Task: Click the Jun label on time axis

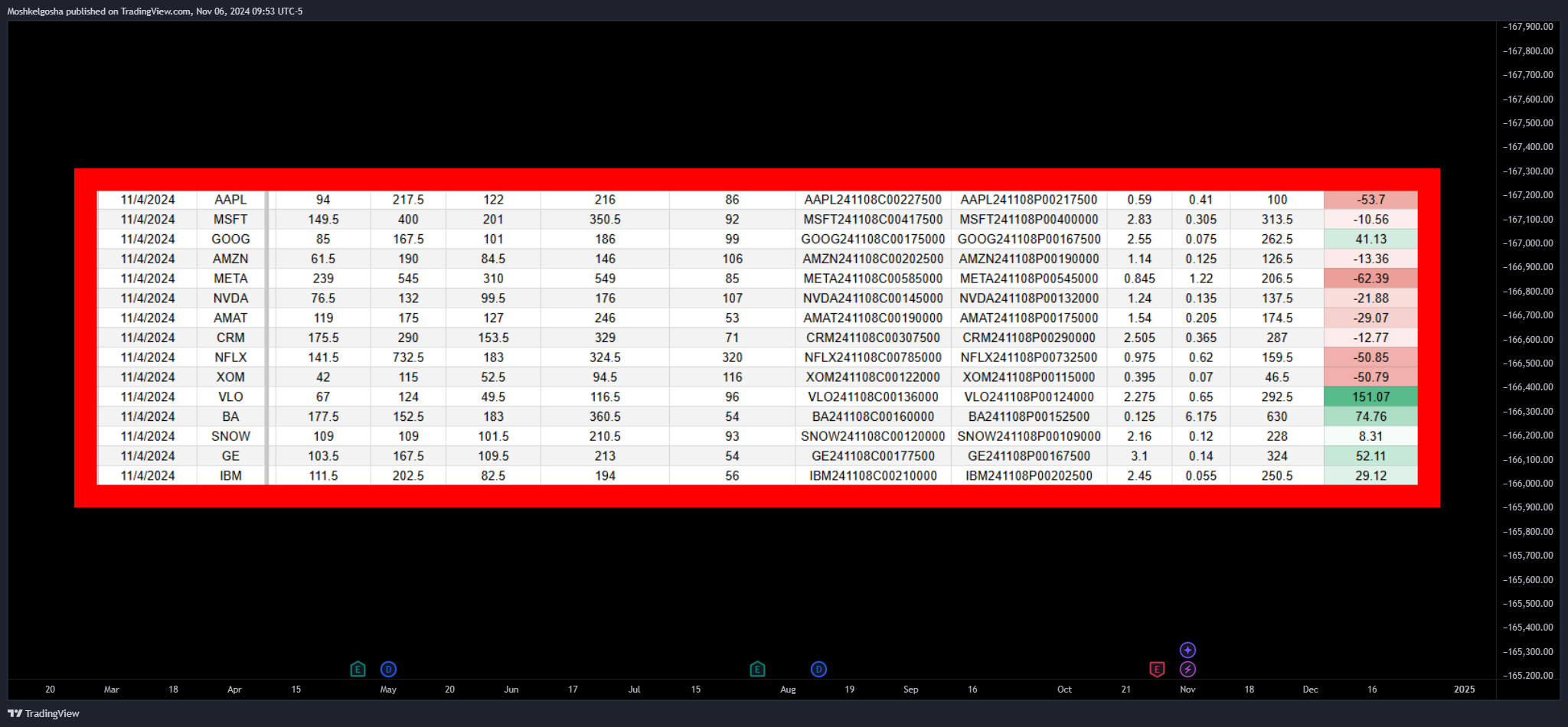Action: [x=511, y=690]
